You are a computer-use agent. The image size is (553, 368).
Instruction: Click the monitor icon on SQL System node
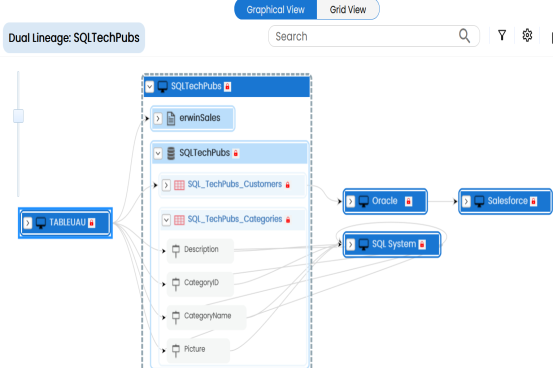(364, 244)
